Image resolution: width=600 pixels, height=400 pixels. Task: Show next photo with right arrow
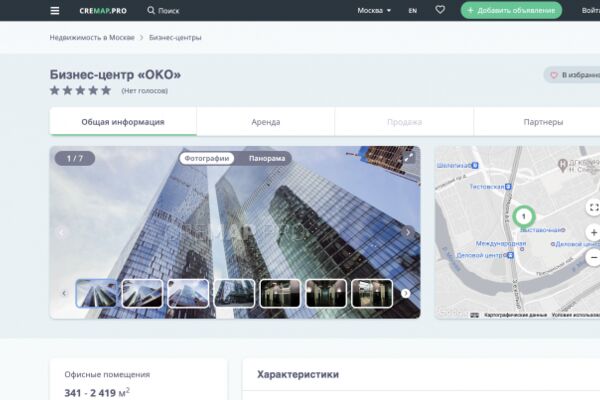coord(408,232)
